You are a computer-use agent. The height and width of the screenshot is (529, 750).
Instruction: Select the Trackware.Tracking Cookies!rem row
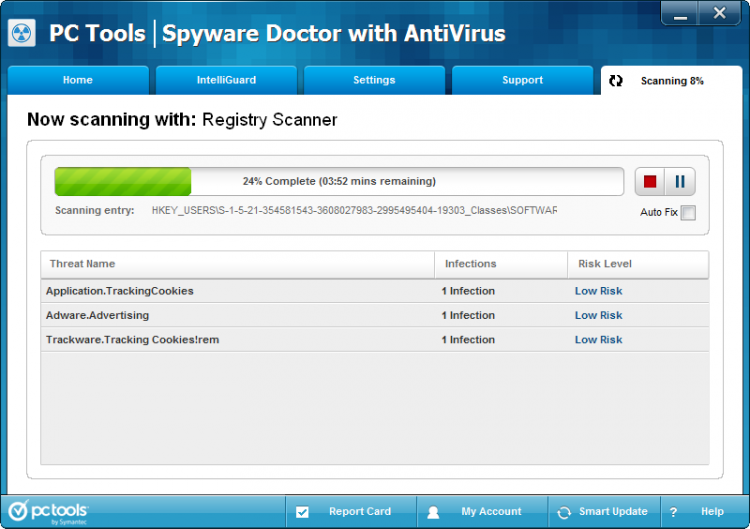point(375,340)
